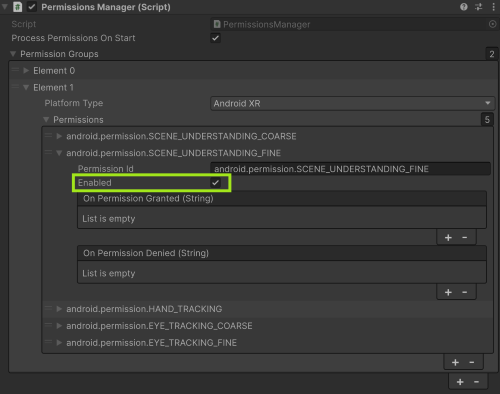The height and width of the screenshot is (394, 500).
Task: Remove a Permission Groups element
Action: (x=477, y=382)
